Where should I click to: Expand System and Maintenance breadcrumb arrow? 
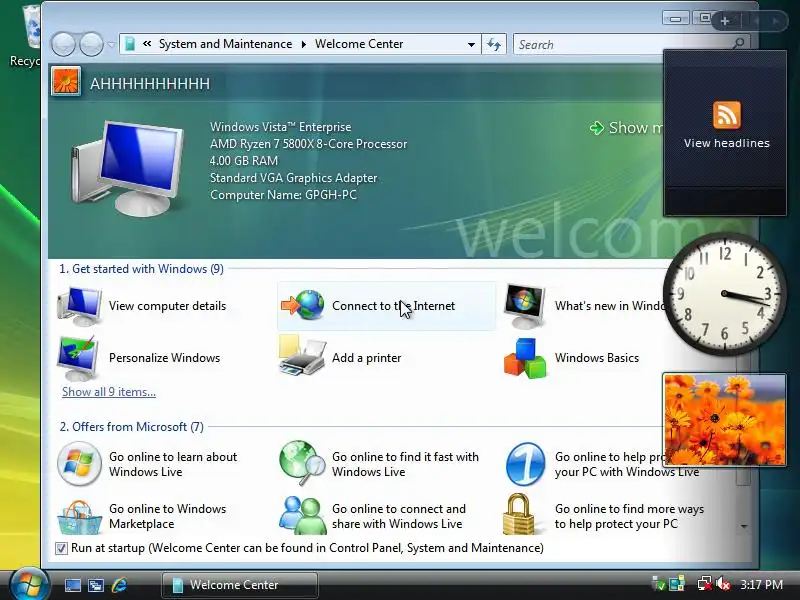[x=304, y=44]
